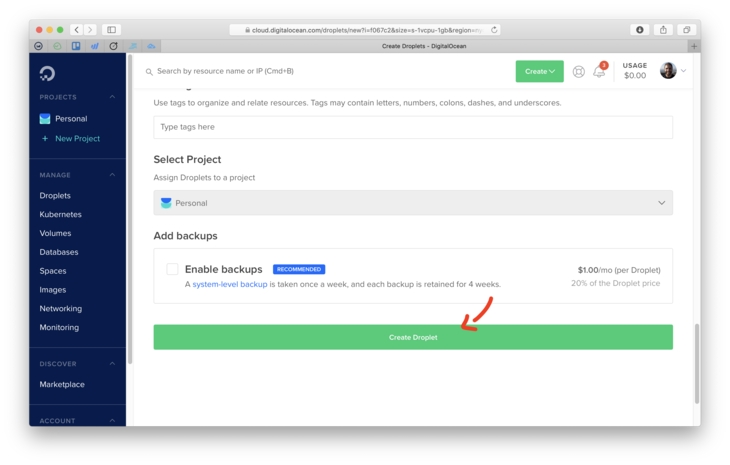Click the Safari sidebar toggle icon
This screenshot has height=465, width=730.
tap(112, 30)
